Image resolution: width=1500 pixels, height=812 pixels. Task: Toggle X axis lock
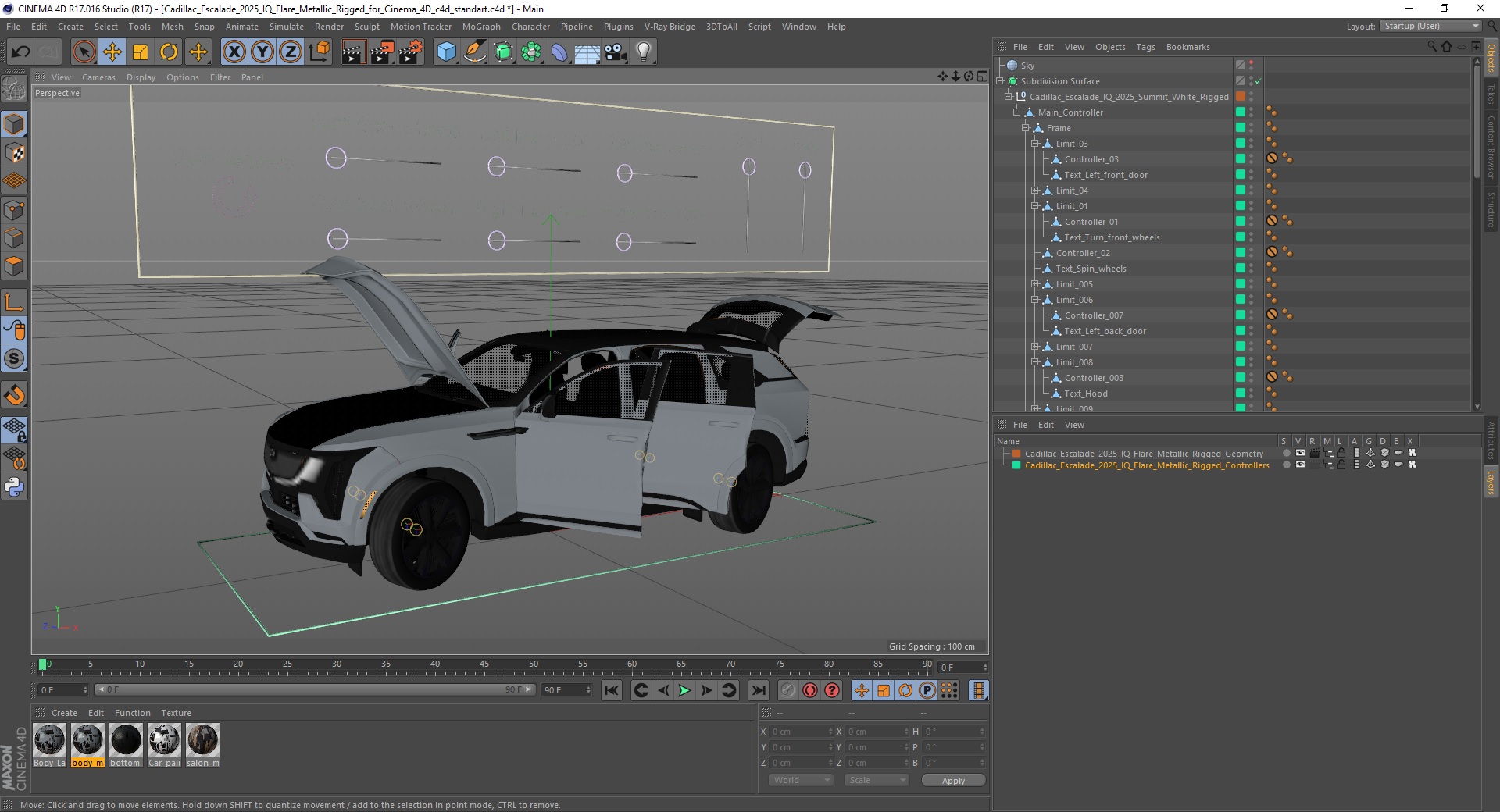(x=234, y=52)
